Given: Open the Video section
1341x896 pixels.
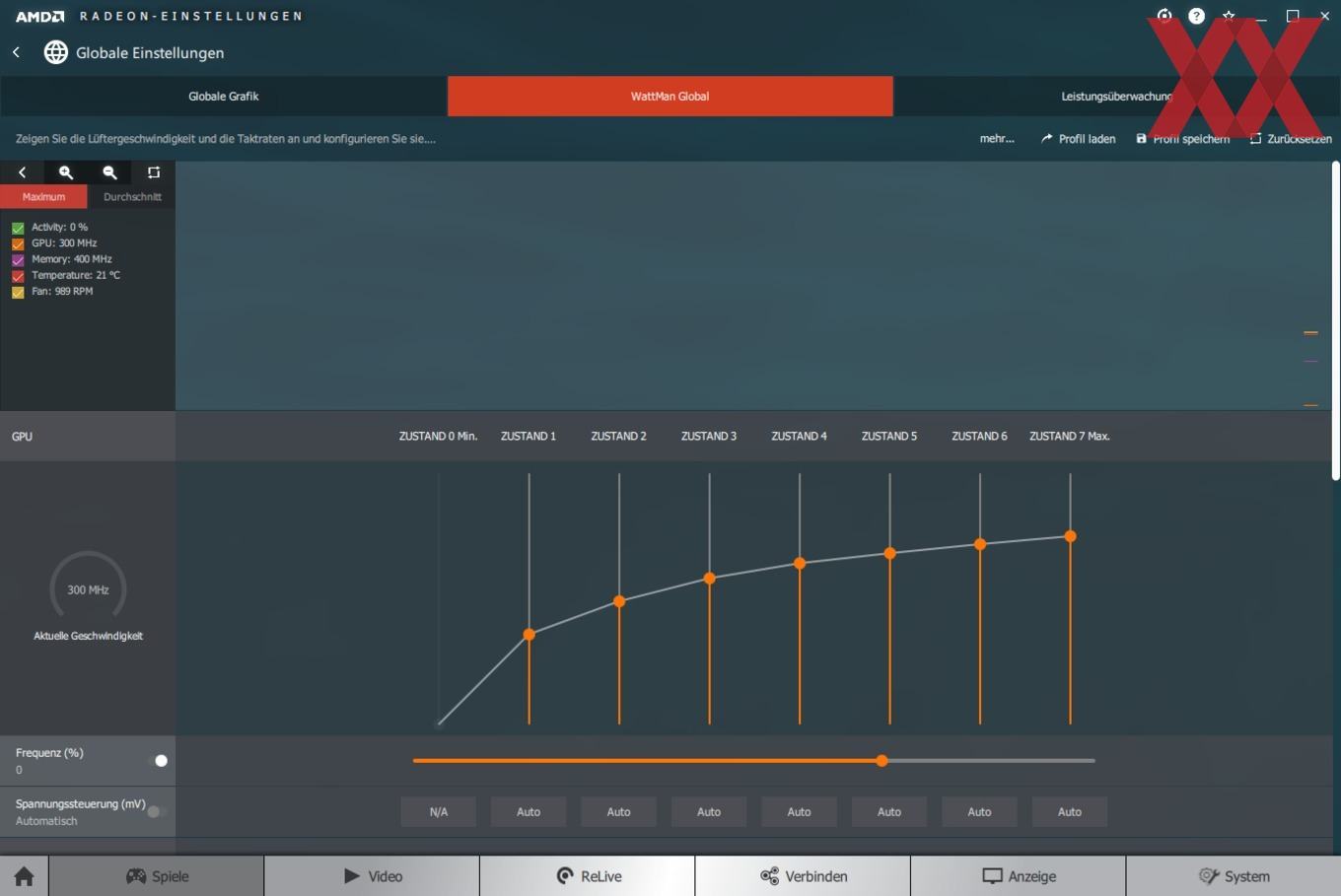Looking at the screenshot, I should (x=372, y=876).
